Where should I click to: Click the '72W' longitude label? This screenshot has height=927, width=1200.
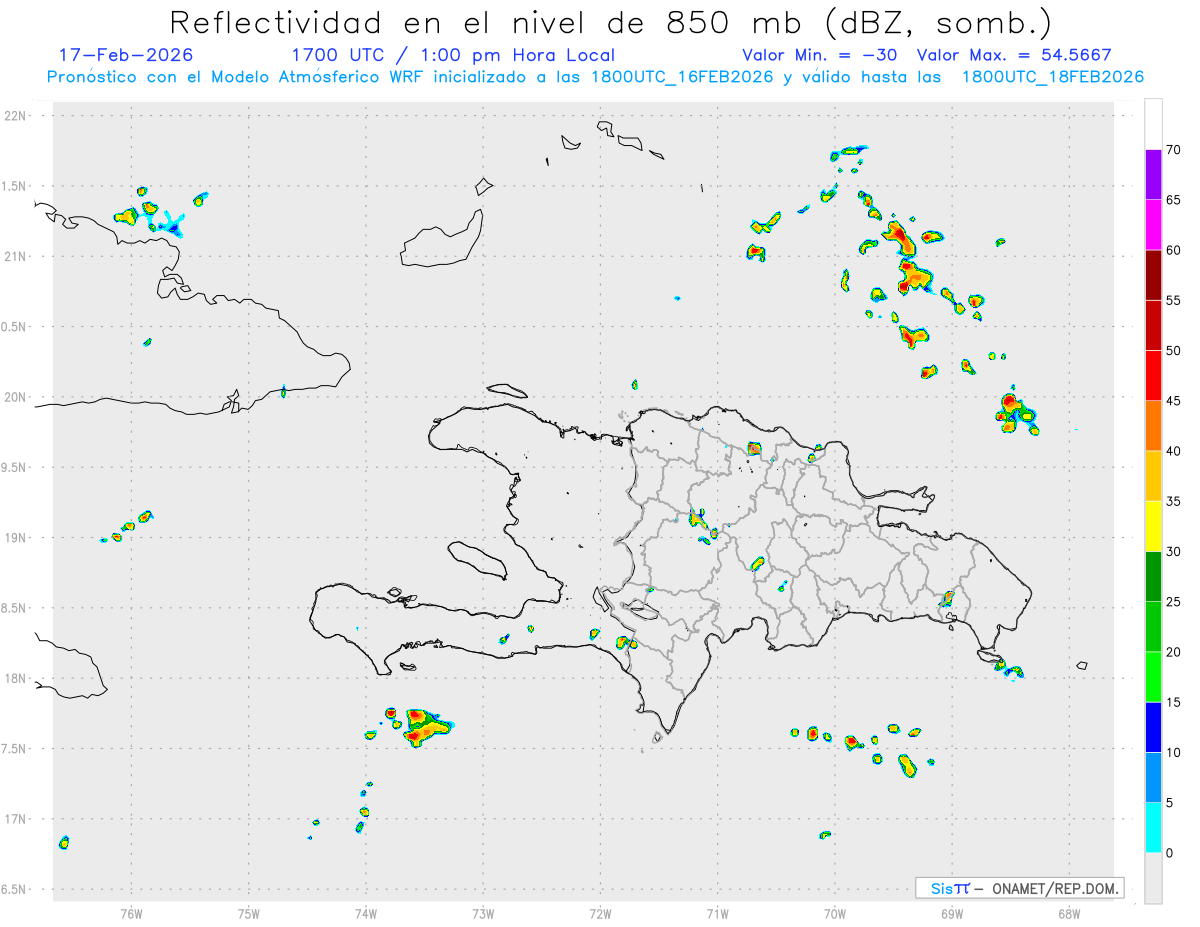600,914
